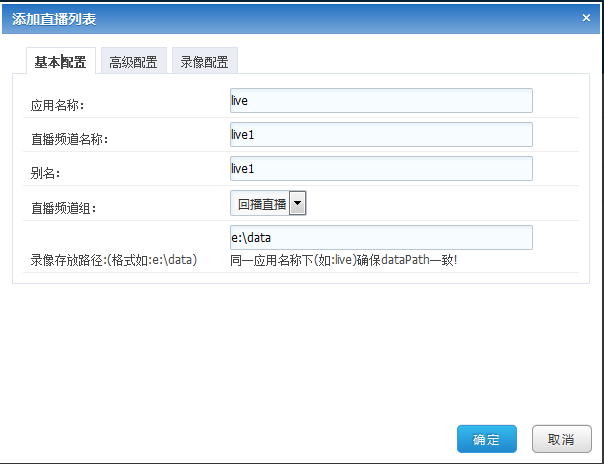604x464 pixels.
Task: Click the 应用名称 input field containing live
Action: [381, 101]
